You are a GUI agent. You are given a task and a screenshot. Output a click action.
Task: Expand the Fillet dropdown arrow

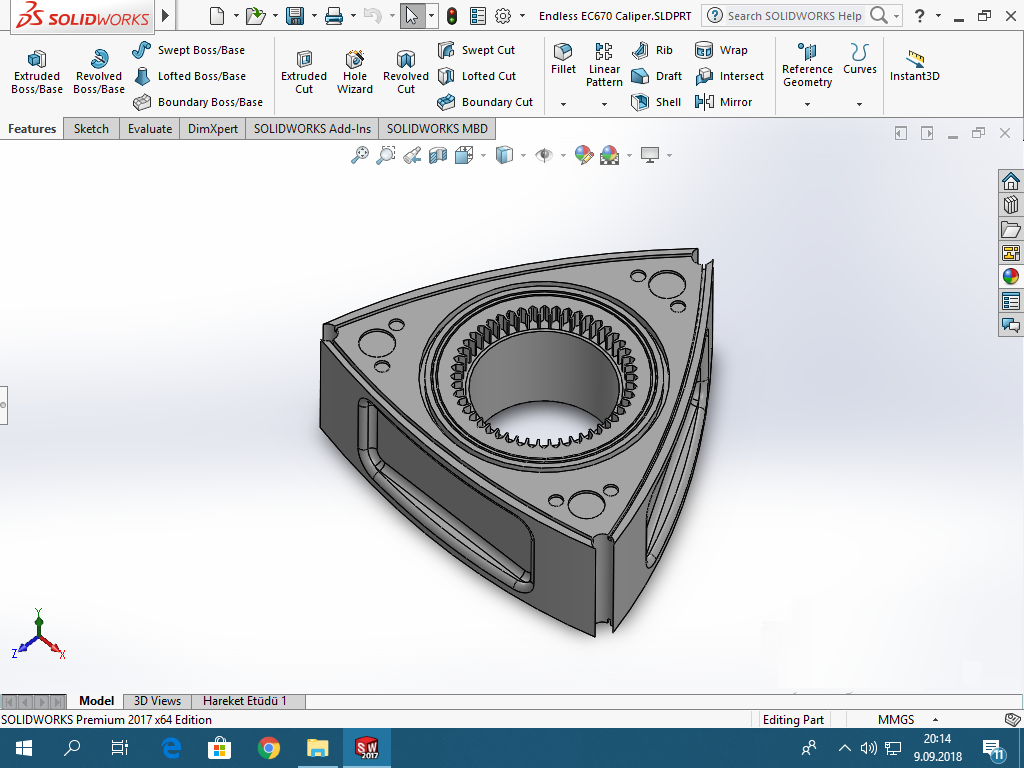click(563, 104)
